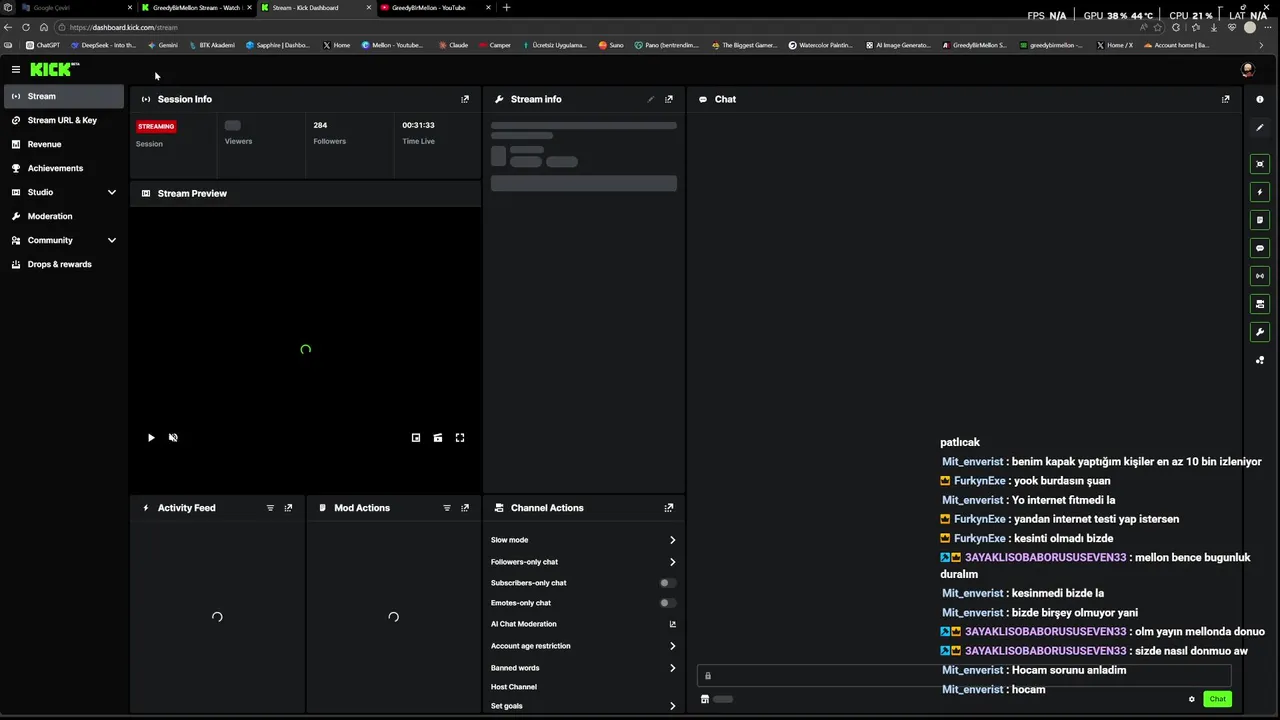
Task: Open picture-in-picture for stream preview
Action: coord(416,438)
